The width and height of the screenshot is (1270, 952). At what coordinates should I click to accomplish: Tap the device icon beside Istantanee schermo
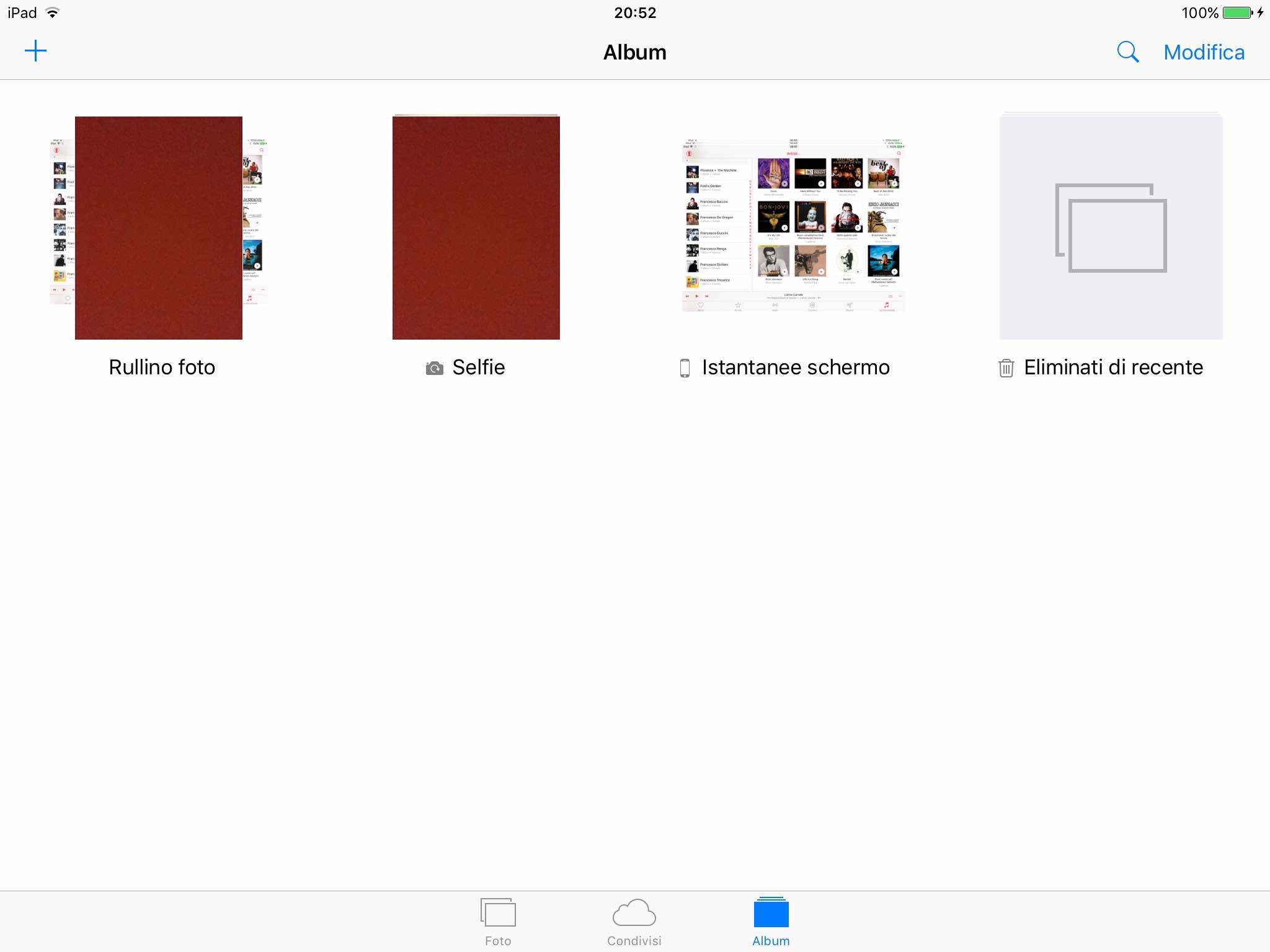pyautogui.click(x=685, y=368)
